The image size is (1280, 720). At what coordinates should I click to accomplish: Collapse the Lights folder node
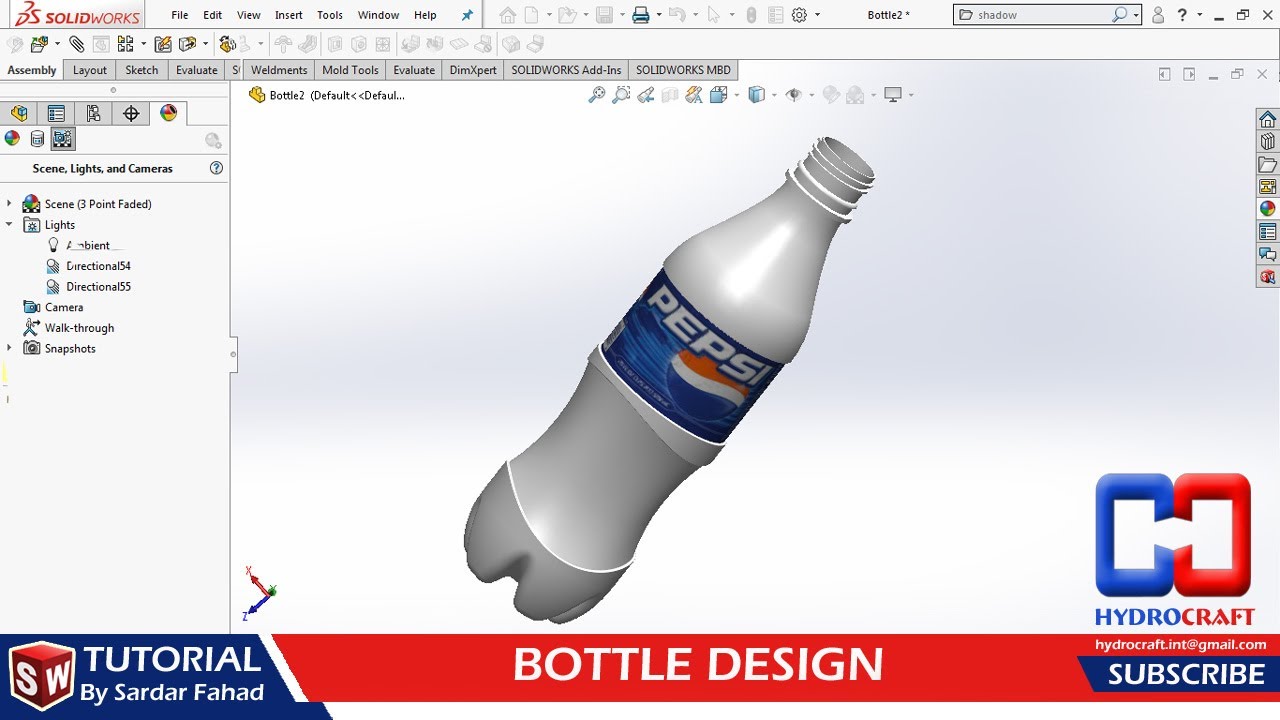pyautogui.click(x=9, y=224)
